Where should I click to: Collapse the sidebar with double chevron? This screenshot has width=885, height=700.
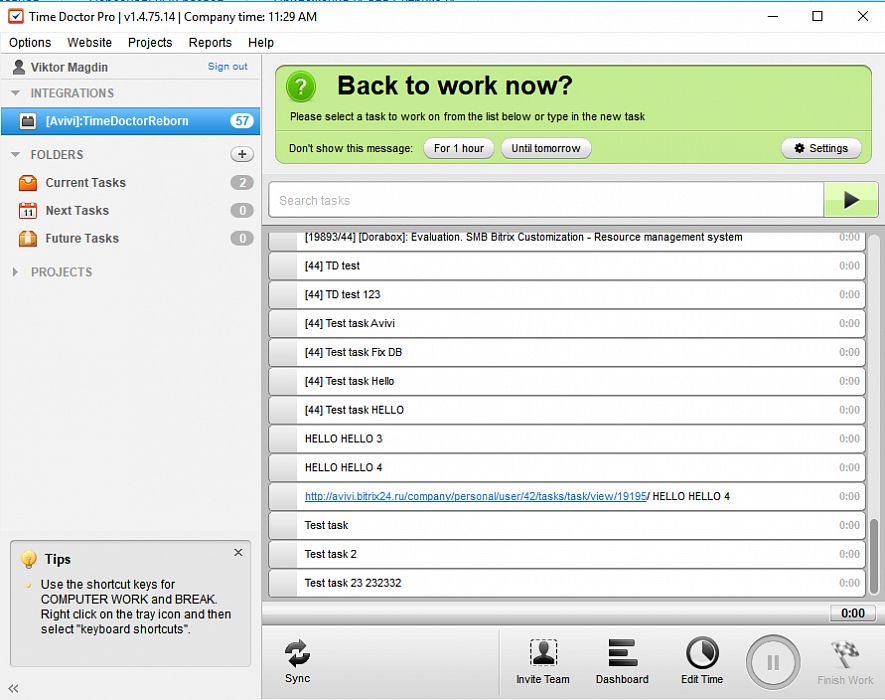coord(14,688)
